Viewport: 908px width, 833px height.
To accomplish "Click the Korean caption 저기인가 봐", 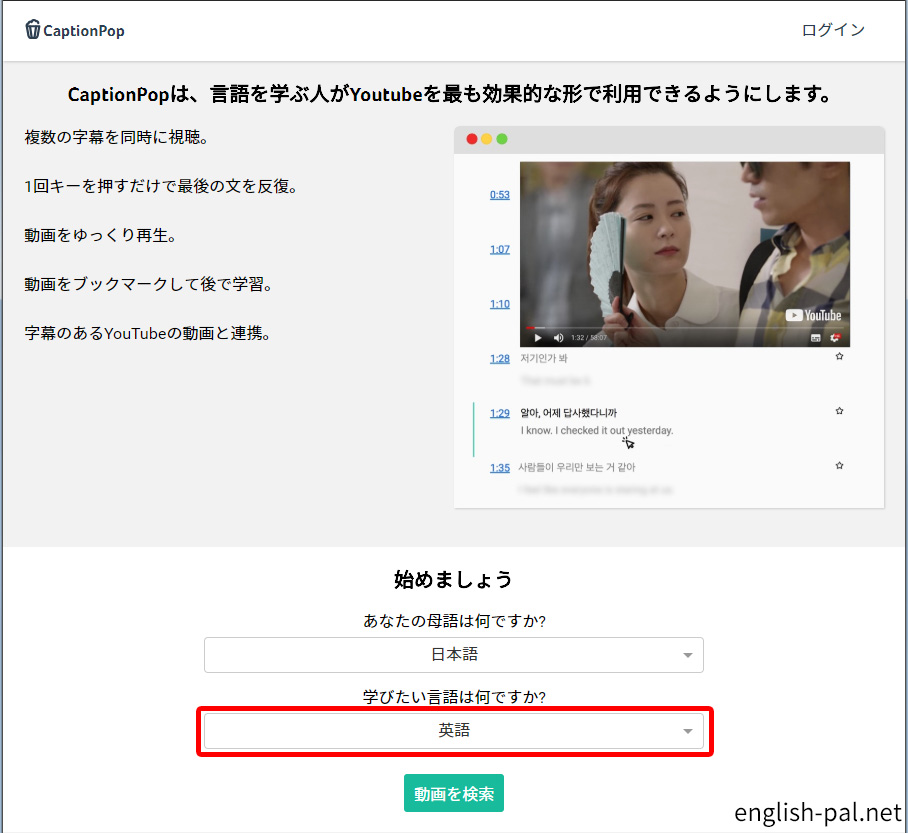I will point(544,359).
